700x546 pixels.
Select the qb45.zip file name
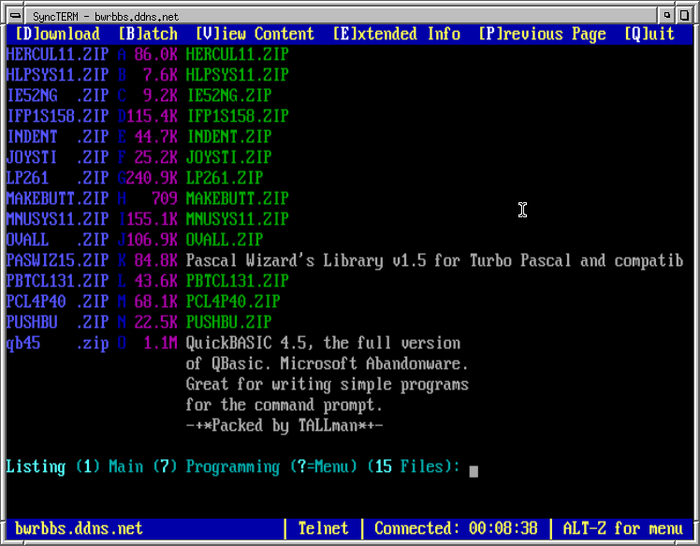click(58, 343)
